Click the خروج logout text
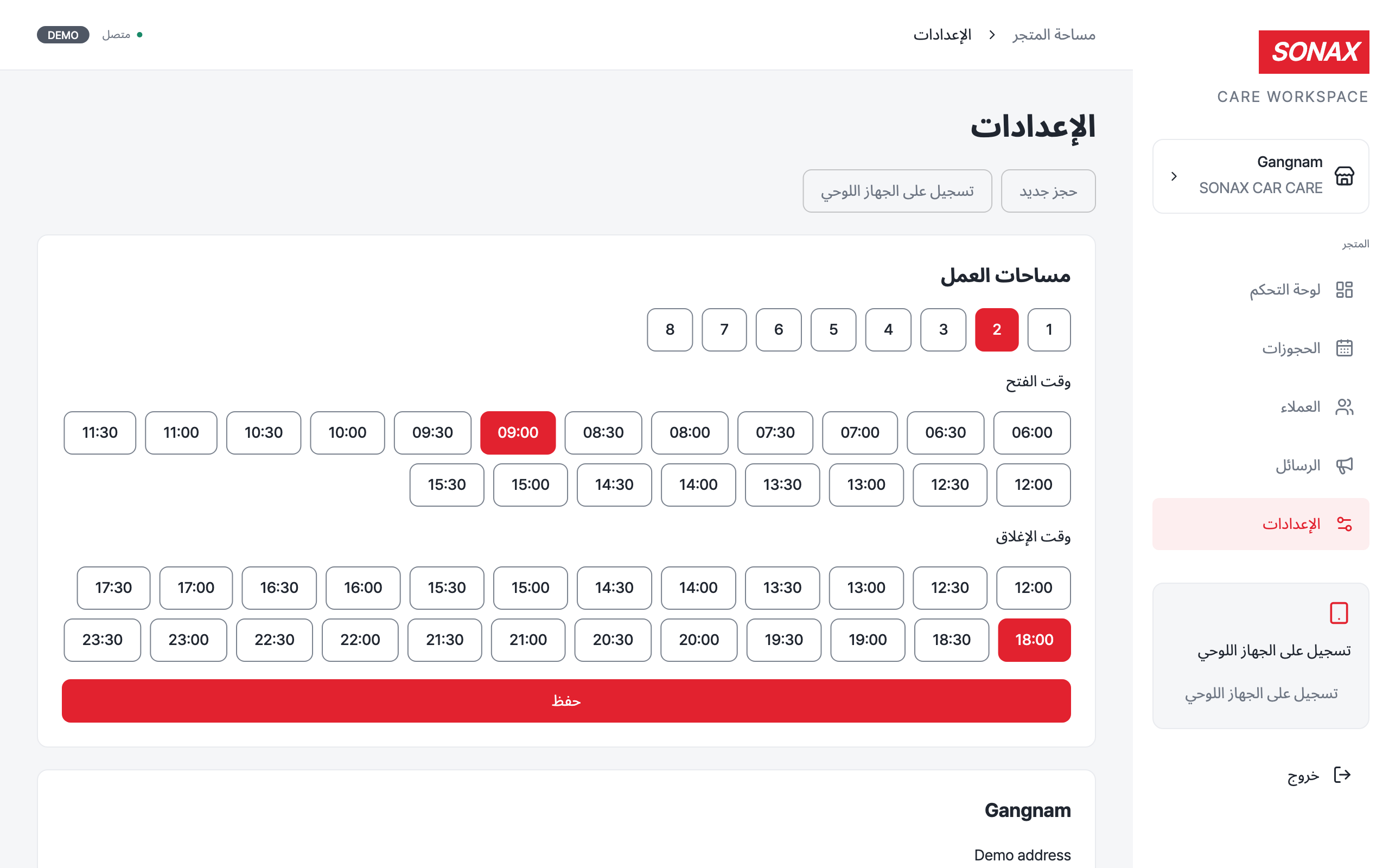1389x868 pixels. coord(1303,776)
